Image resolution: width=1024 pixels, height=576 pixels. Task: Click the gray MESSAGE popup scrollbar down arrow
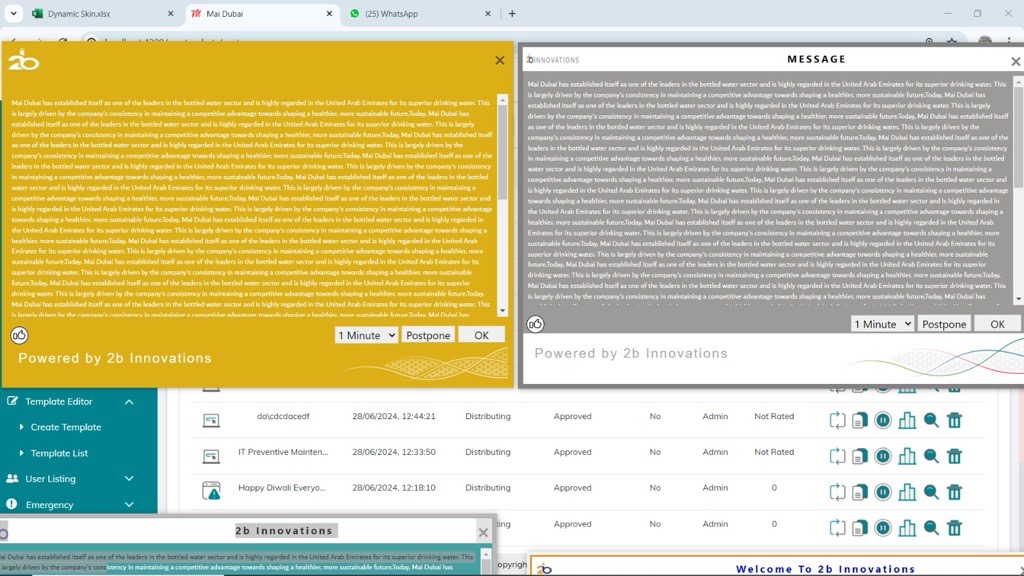(x=1019, y=299)
